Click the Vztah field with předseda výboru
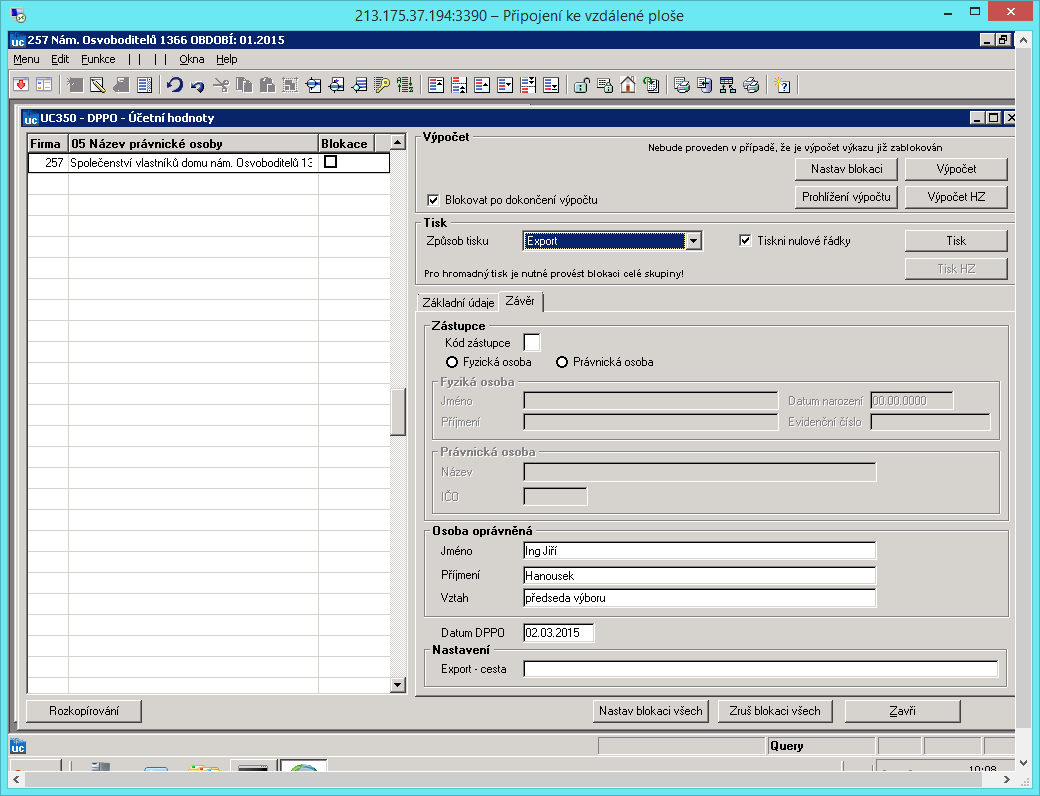This screenshot has width=1040, height=796. (x=699, y=598)
